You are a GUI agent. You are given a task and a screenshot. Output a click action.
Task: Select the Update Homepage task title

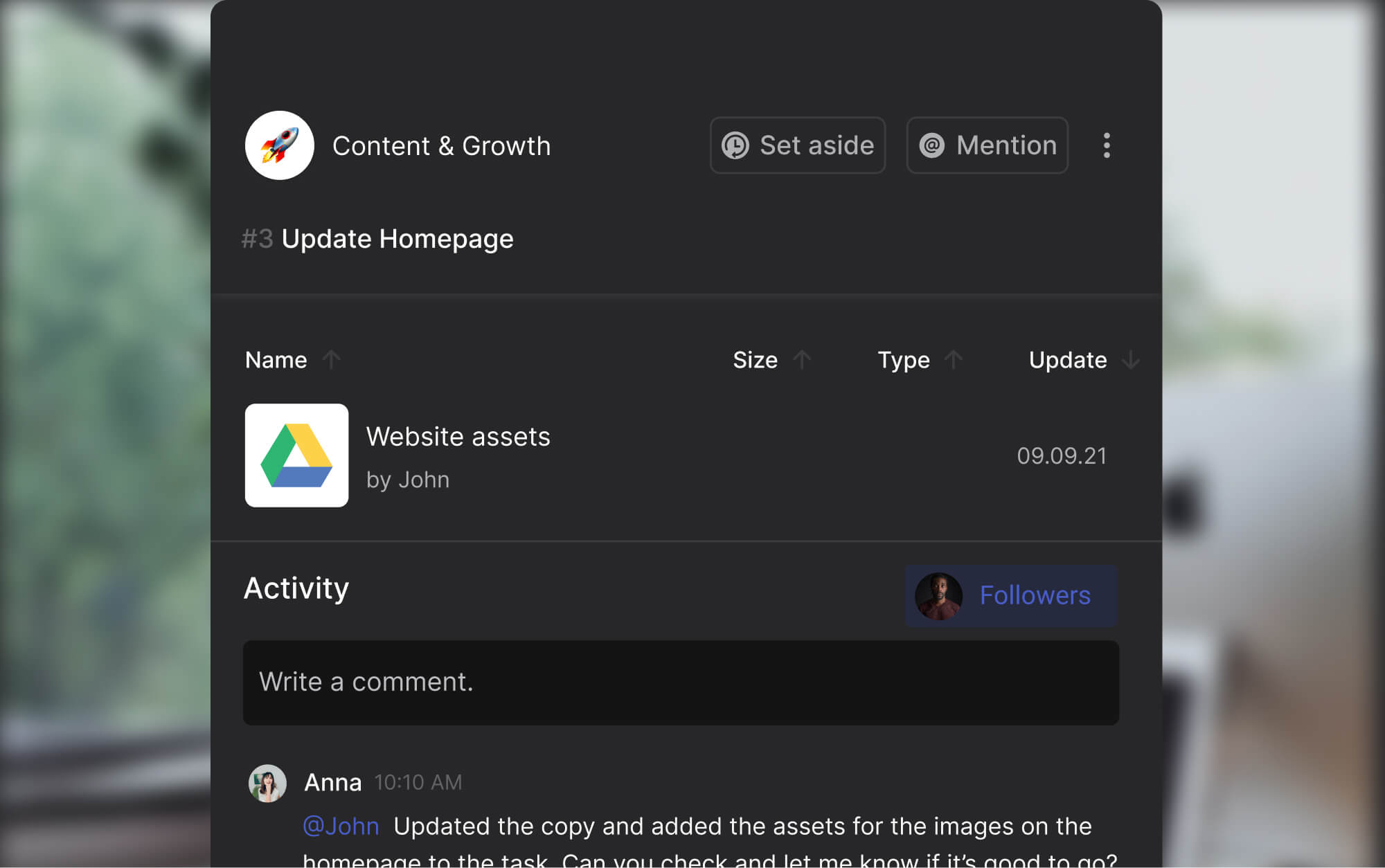point(397,239)
